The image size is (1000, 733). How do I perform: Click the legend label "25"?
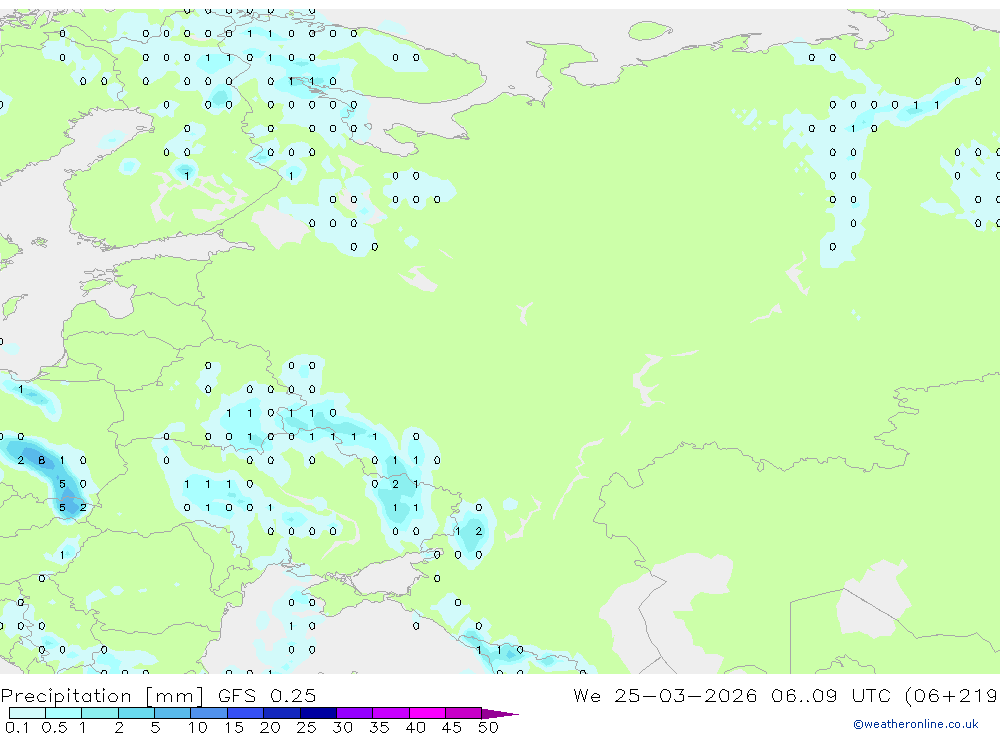307,727
